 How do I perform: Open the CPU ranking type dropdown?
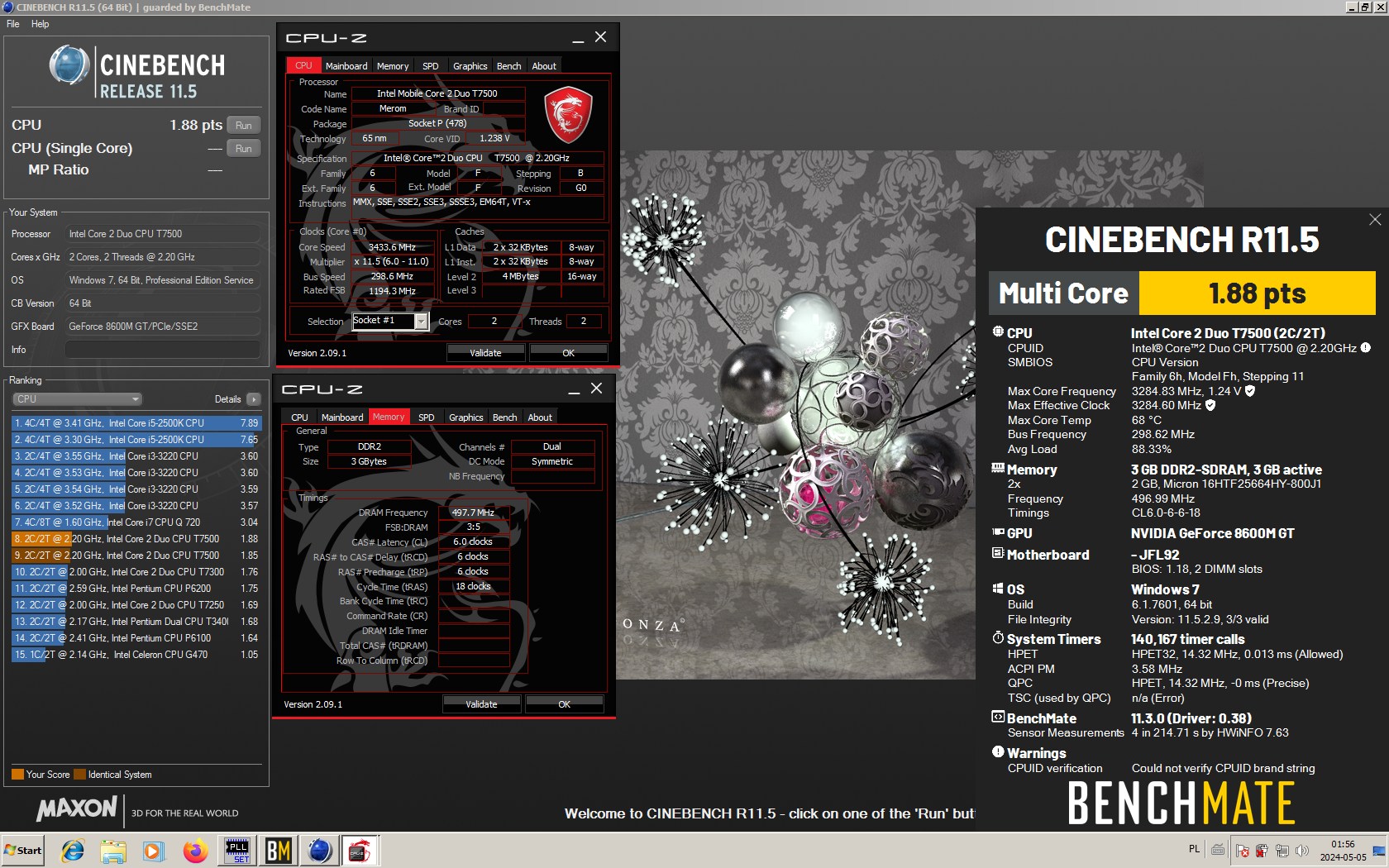[x=77, y=399]
